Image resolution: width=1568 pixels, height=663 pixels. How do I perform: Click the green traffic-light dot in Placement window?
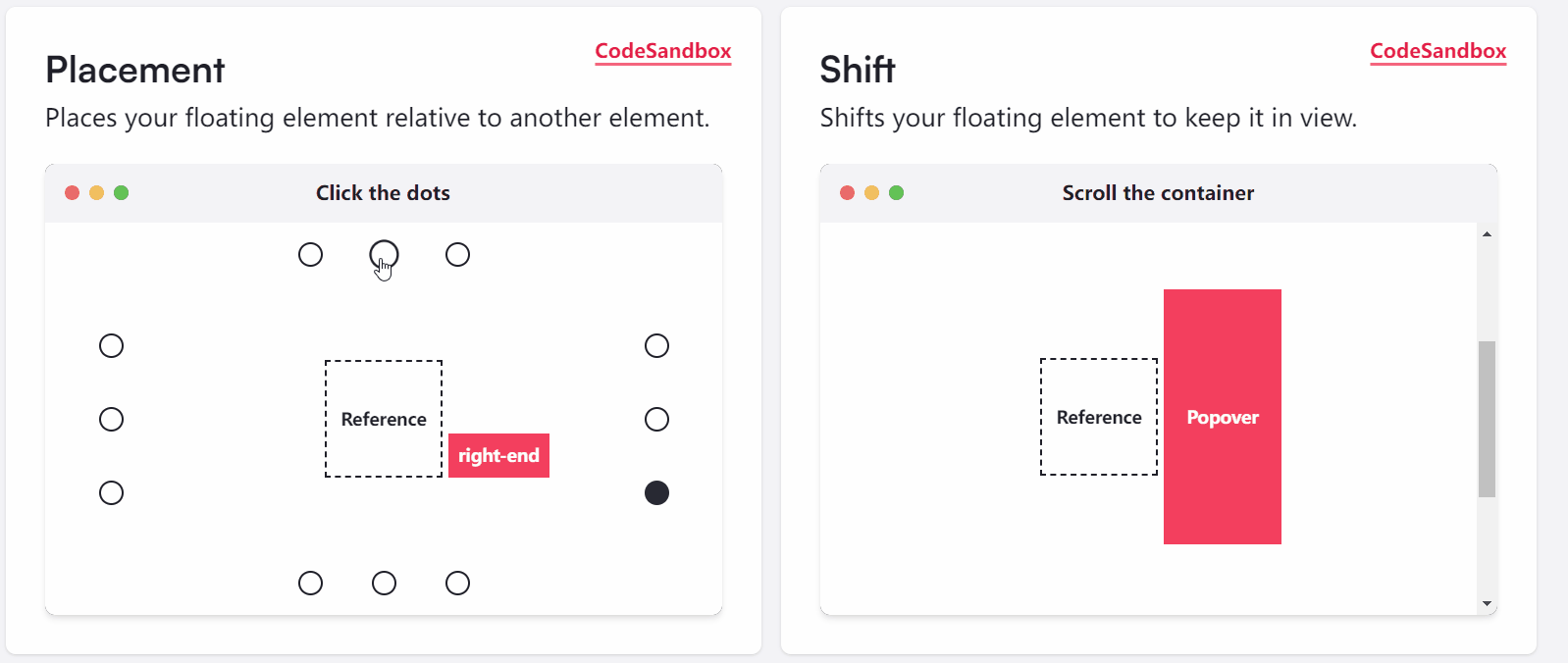pyautogui.click(x=122, y=192)
